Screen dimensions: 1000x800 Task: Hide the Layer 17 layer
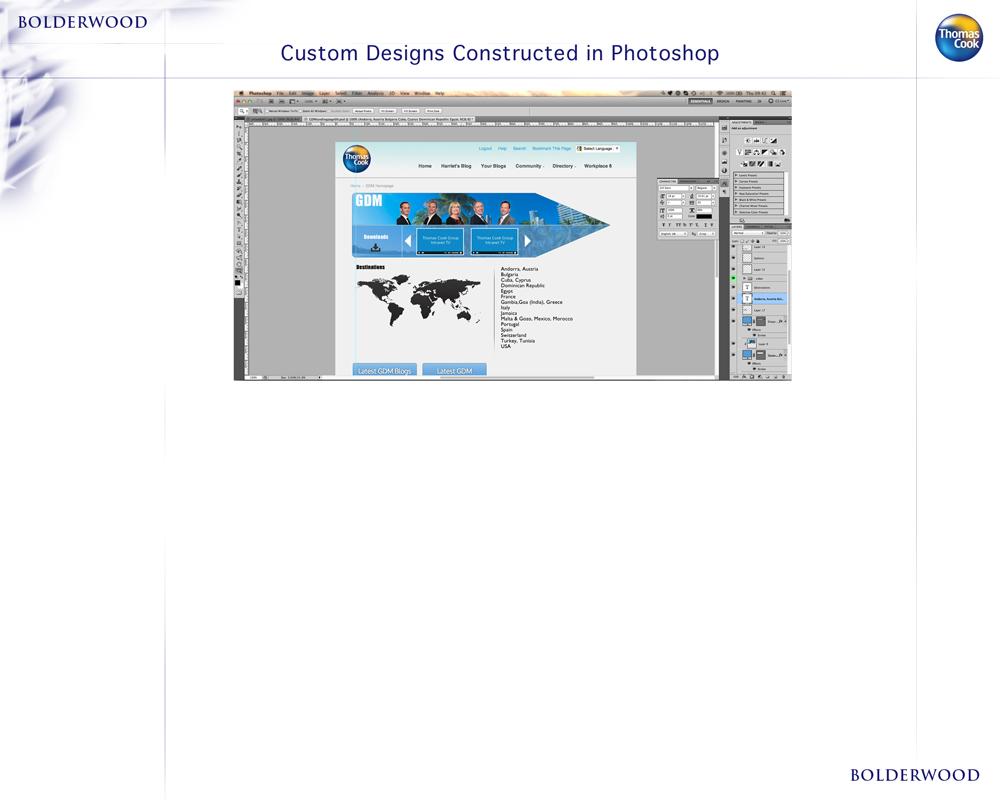733,309
